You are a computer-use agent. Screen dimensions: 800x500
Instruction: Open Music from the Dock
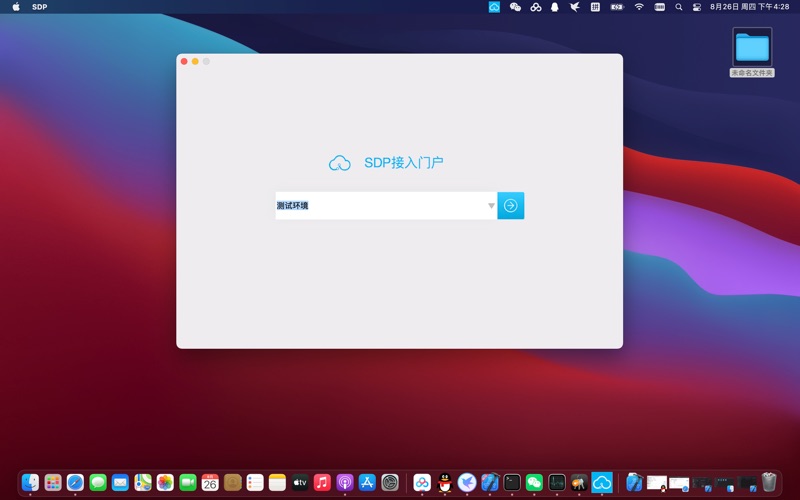click(322, 482)
